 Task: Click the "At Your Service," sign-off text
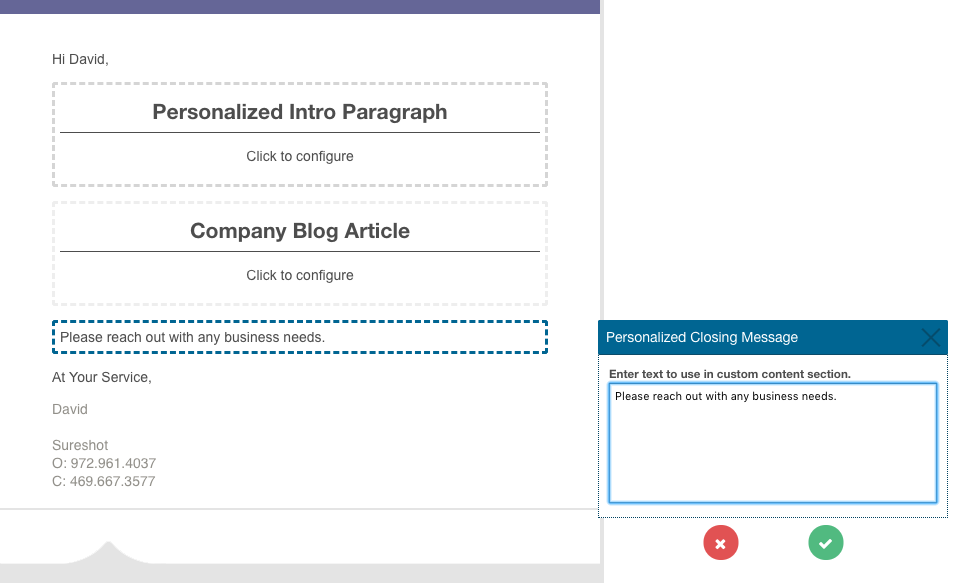[102, 378]
